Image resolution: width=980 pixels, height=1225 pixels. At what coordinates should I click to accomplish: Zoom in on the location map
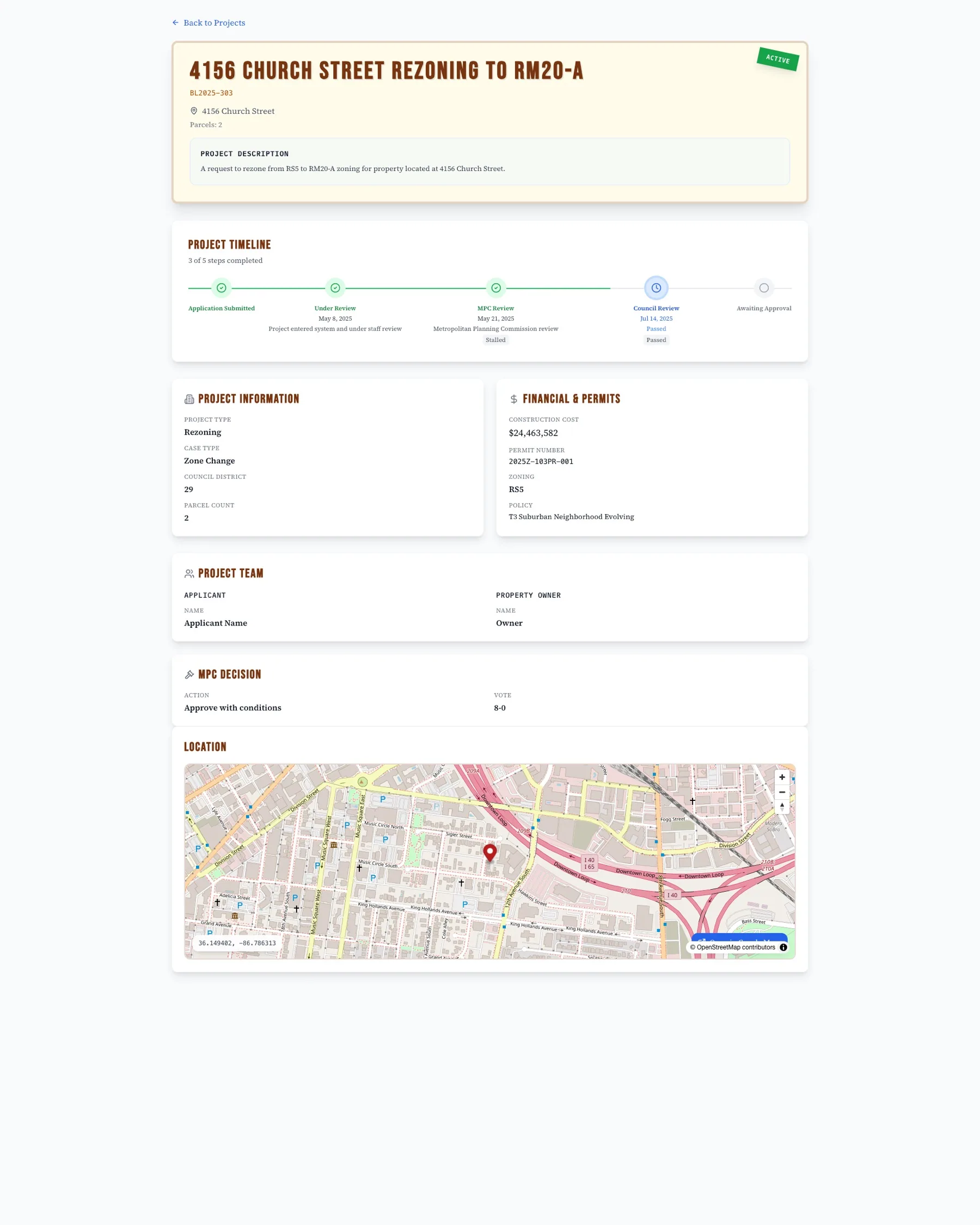[x=782, y=777]
